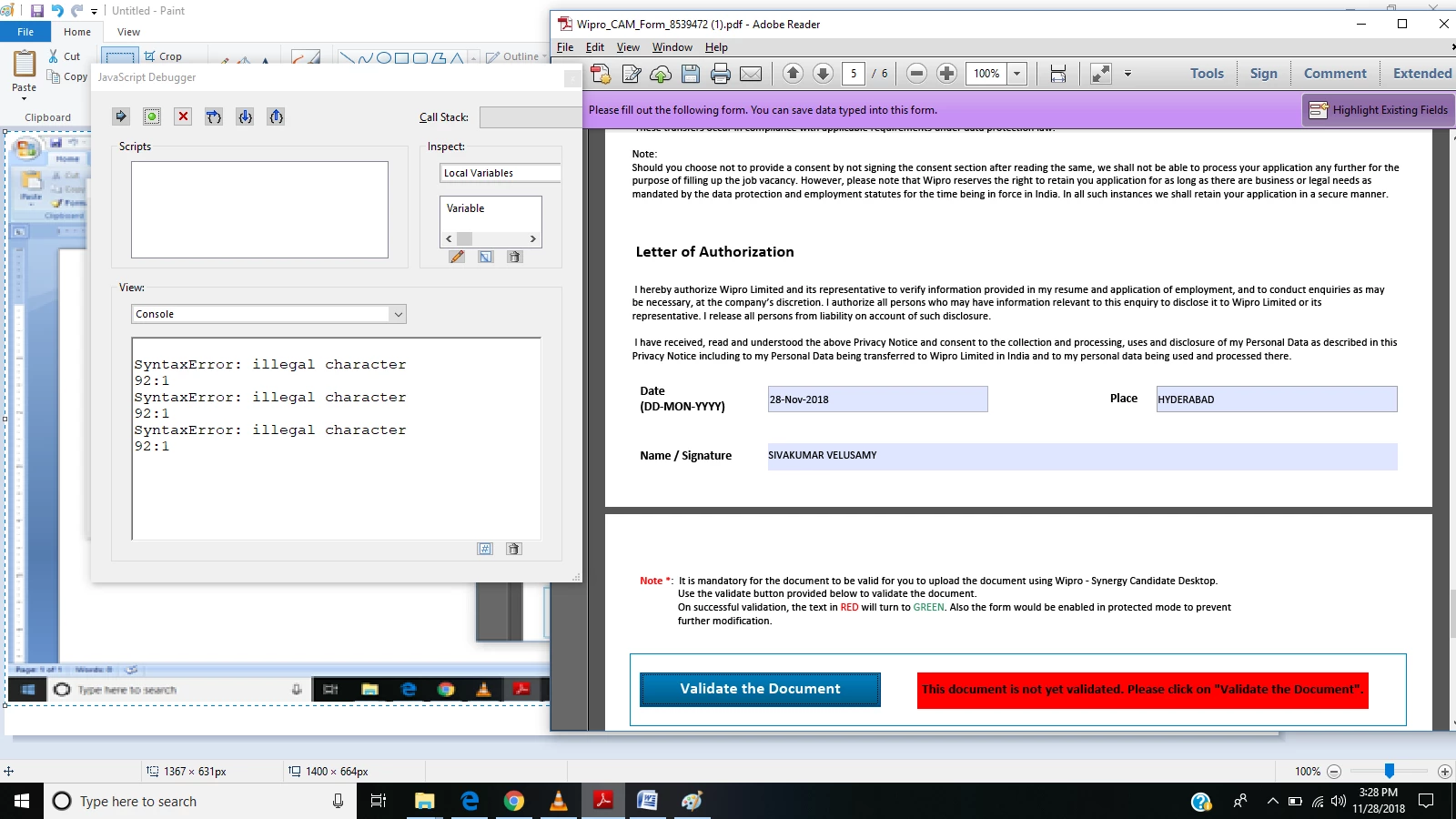
Task: Click the envelope email icon in Adobe Reader
Action: click(x=751, y=74)
